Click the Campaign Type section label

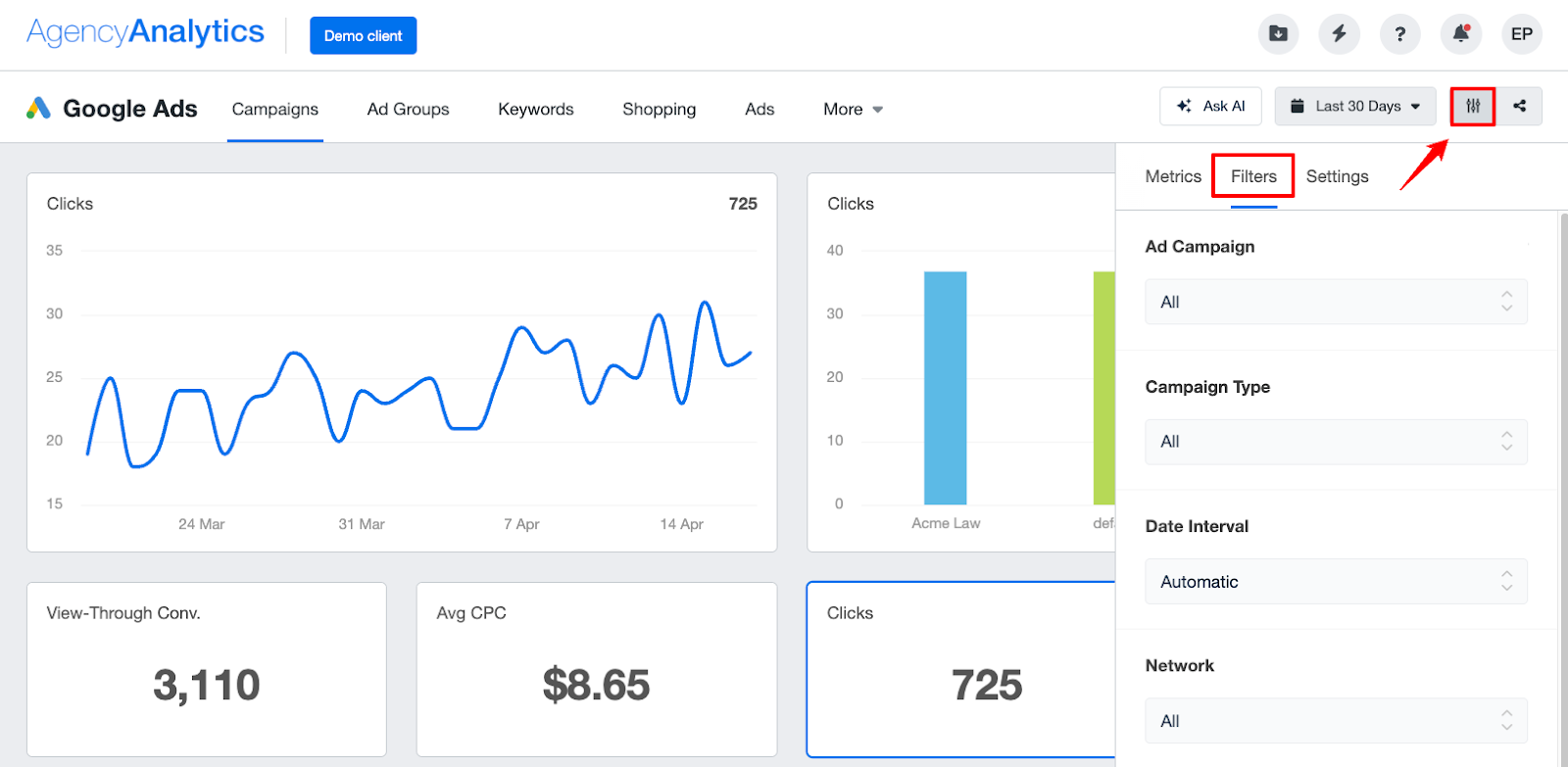point(1207,387)
